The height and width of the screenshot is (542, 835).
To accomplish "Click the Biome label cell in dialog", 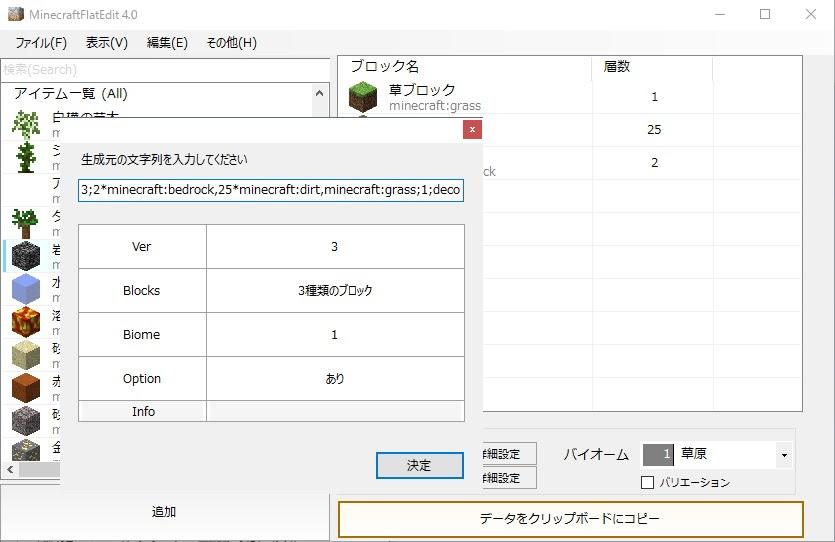I will click(x=142, y=334).
